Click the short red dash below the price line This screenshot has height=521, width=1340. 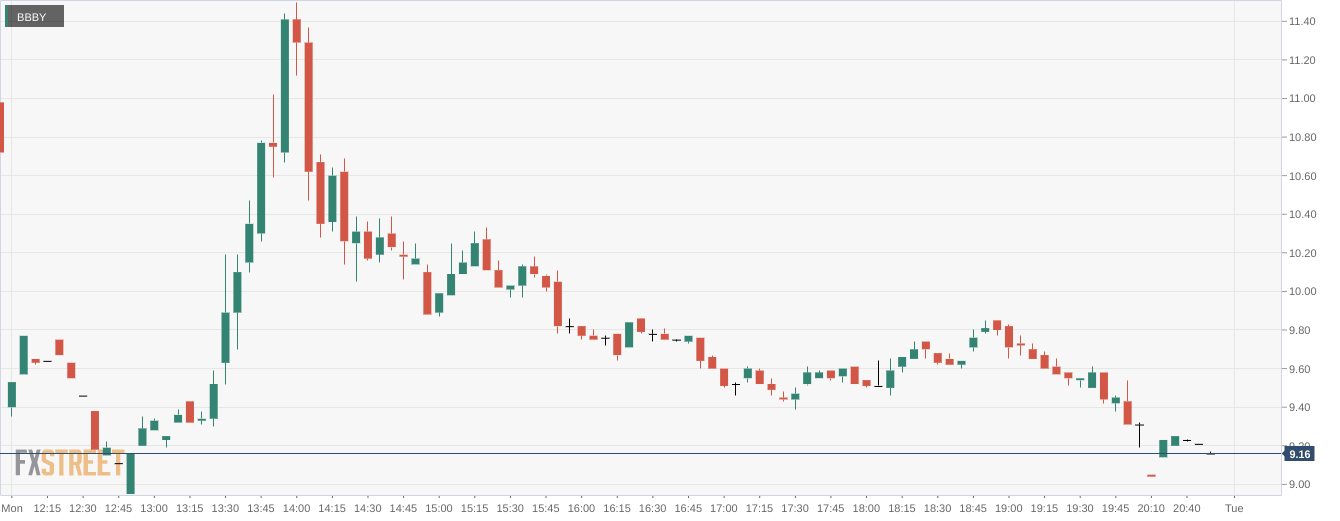[1151, 476]
